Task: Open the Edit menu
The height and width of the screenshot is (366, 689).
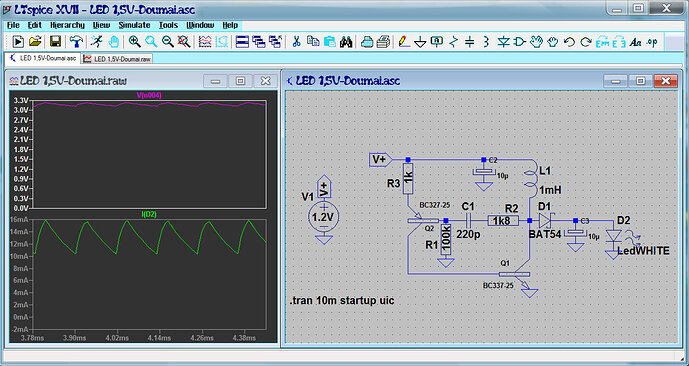Action: click(35, 25)
